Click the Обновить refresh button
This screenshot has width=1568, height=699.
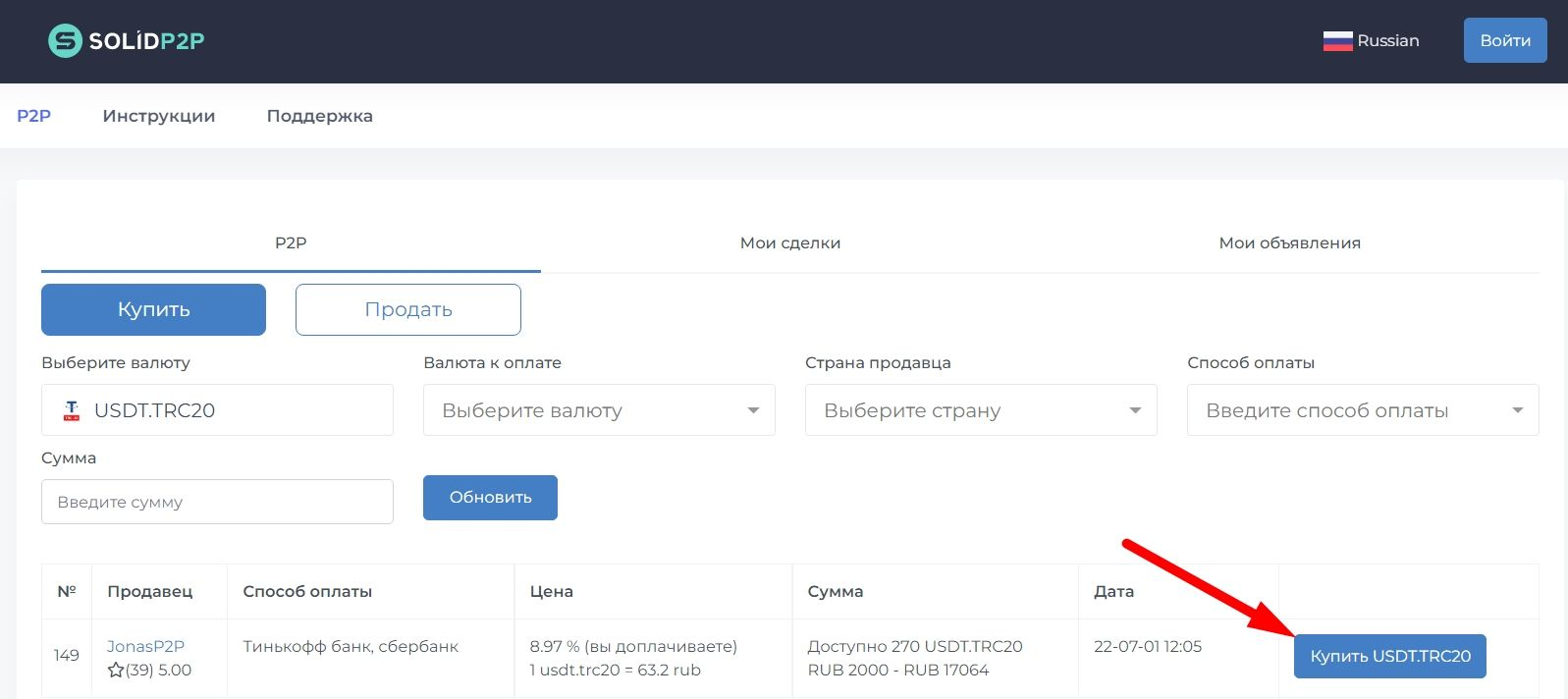[x=490, y=498]
